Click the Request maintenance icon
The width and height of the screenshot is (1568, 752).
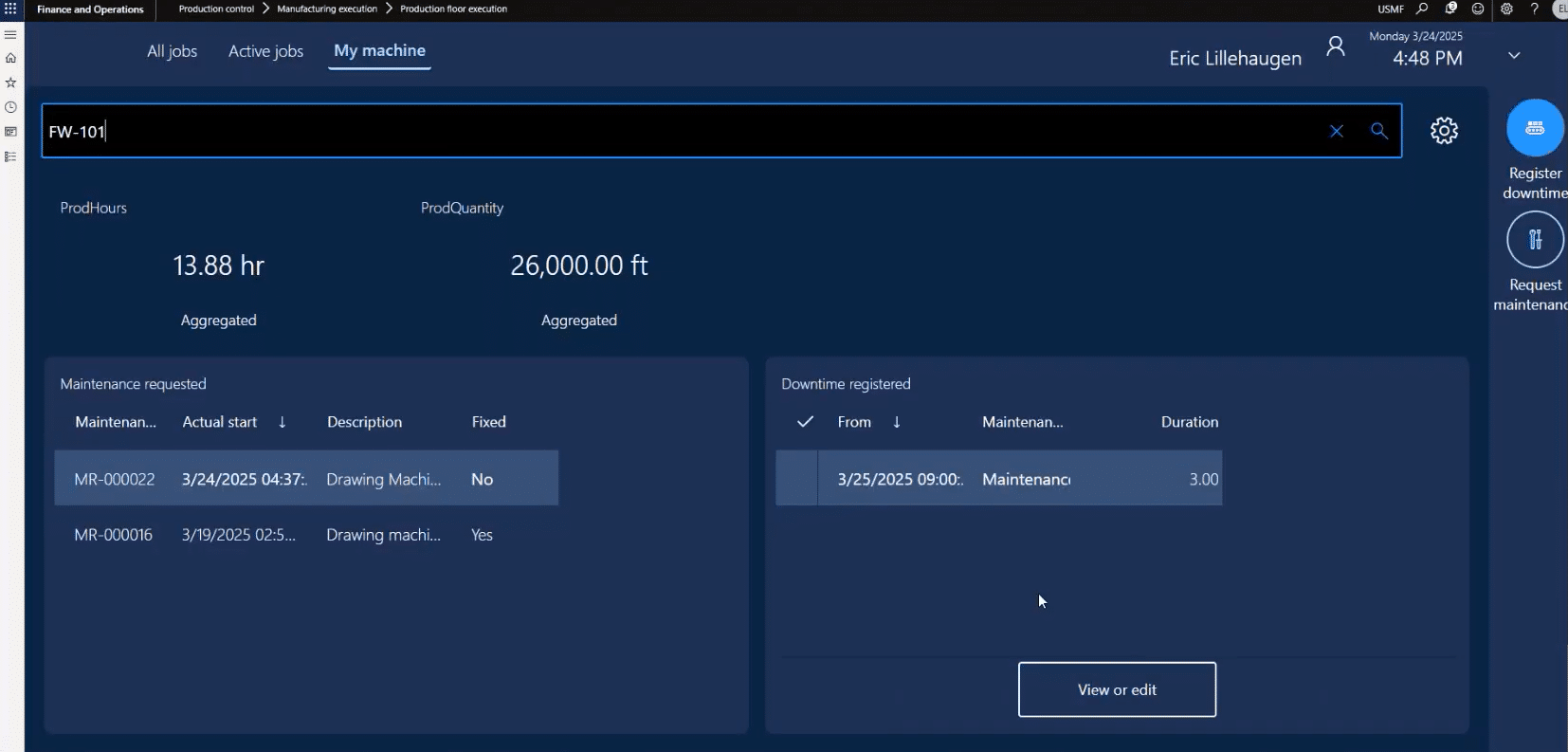(x=1534, y=240)
